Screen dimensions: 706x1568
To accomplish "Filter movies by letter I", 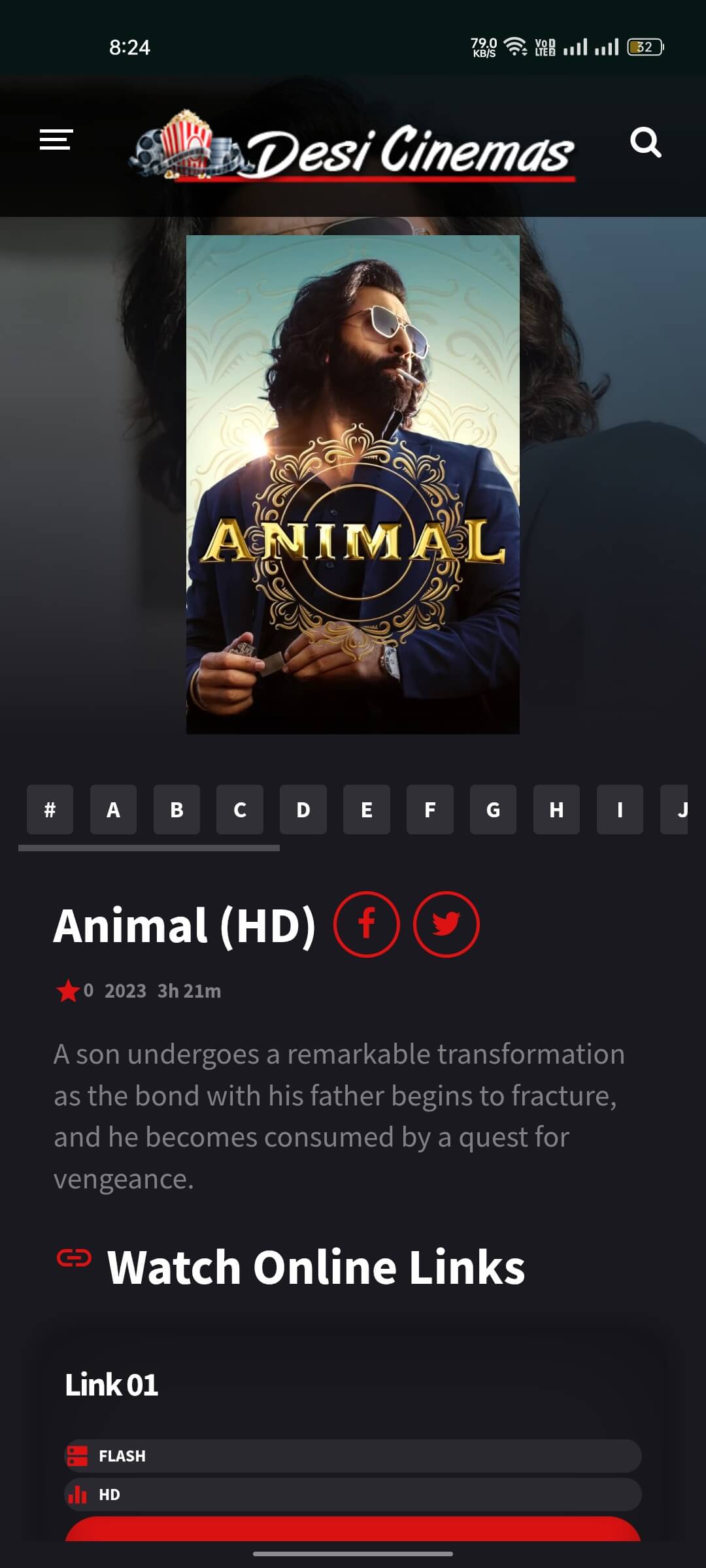I will 620,809.
